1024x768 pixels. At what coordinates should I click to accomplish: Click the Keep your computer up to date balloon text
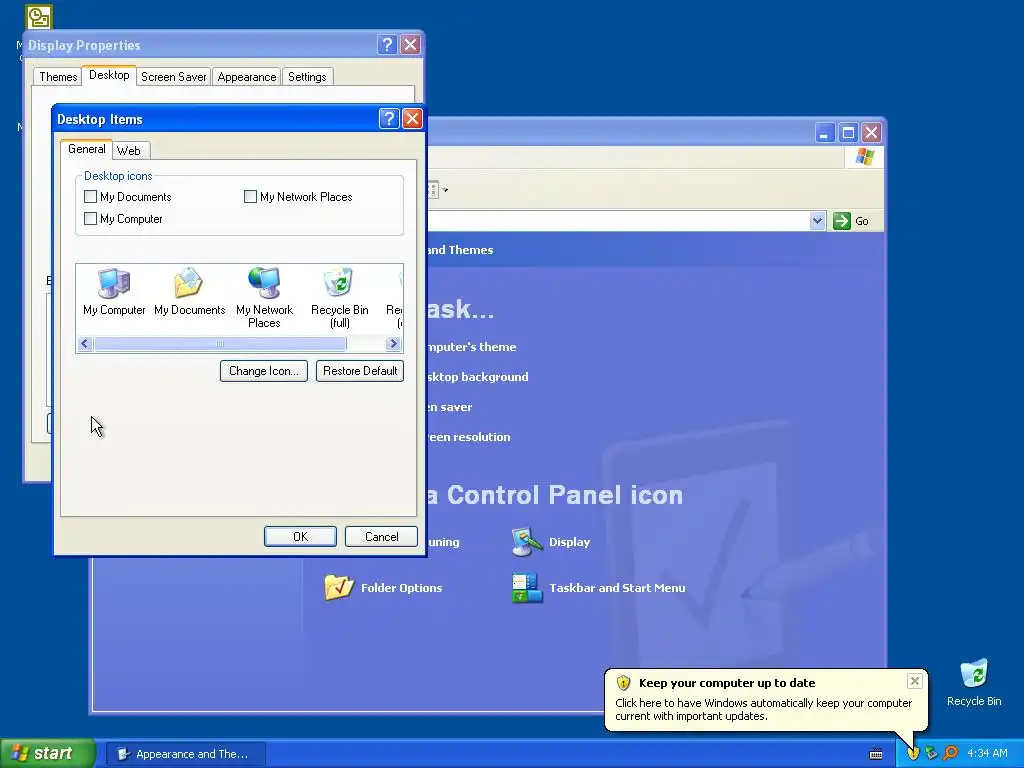[727, 683]
